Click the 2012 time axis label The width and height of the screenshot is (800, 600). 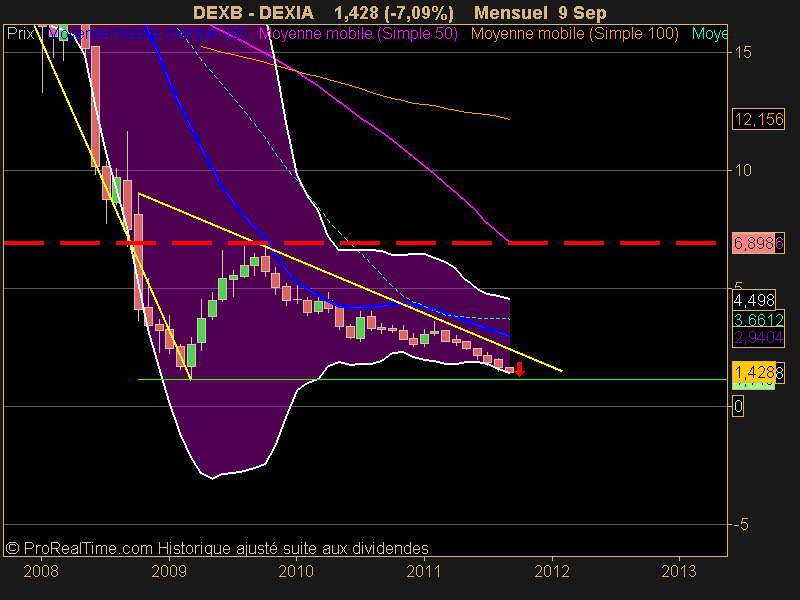pyautogui.click(x=552, y=571)
